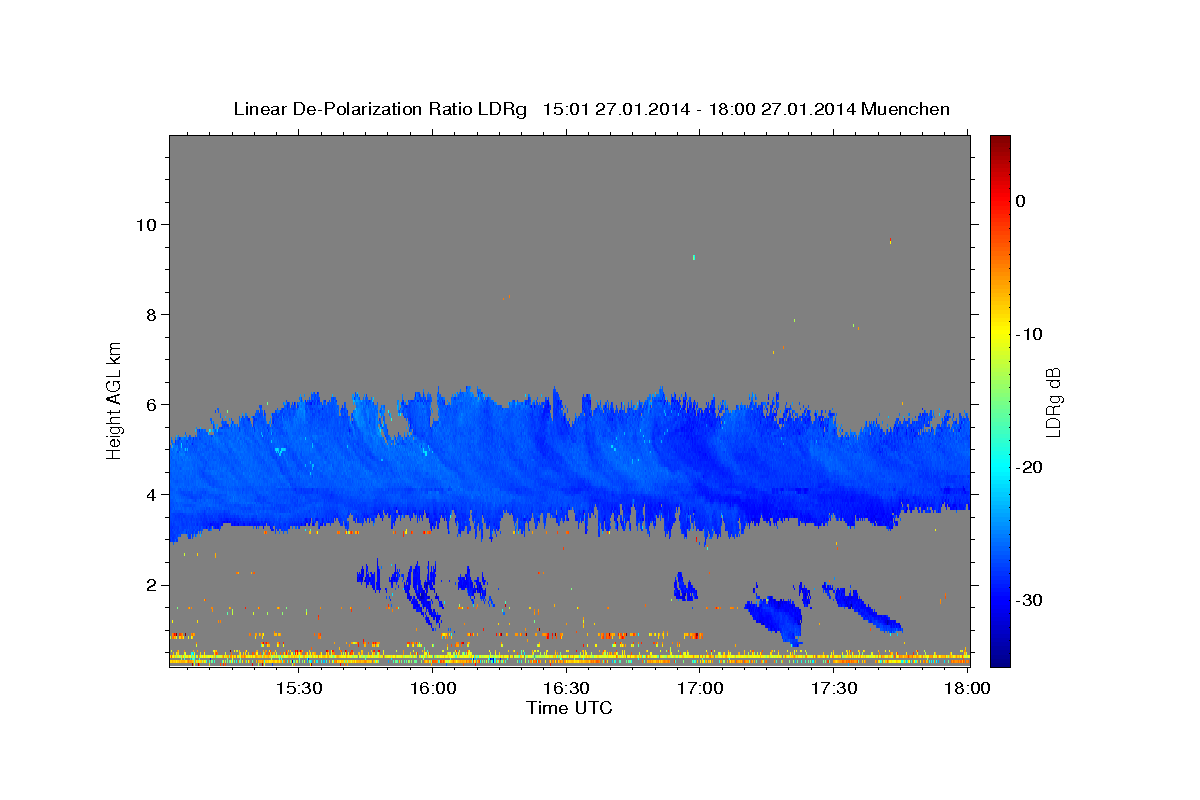Click the height tick label 6
Screen dimensions: 1200x800
pyautogui.click(x=151, y=404)
